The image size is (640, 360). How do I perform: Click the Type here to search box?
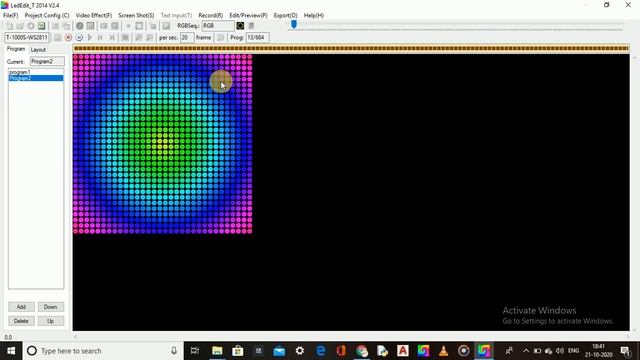tap(102, 351)
